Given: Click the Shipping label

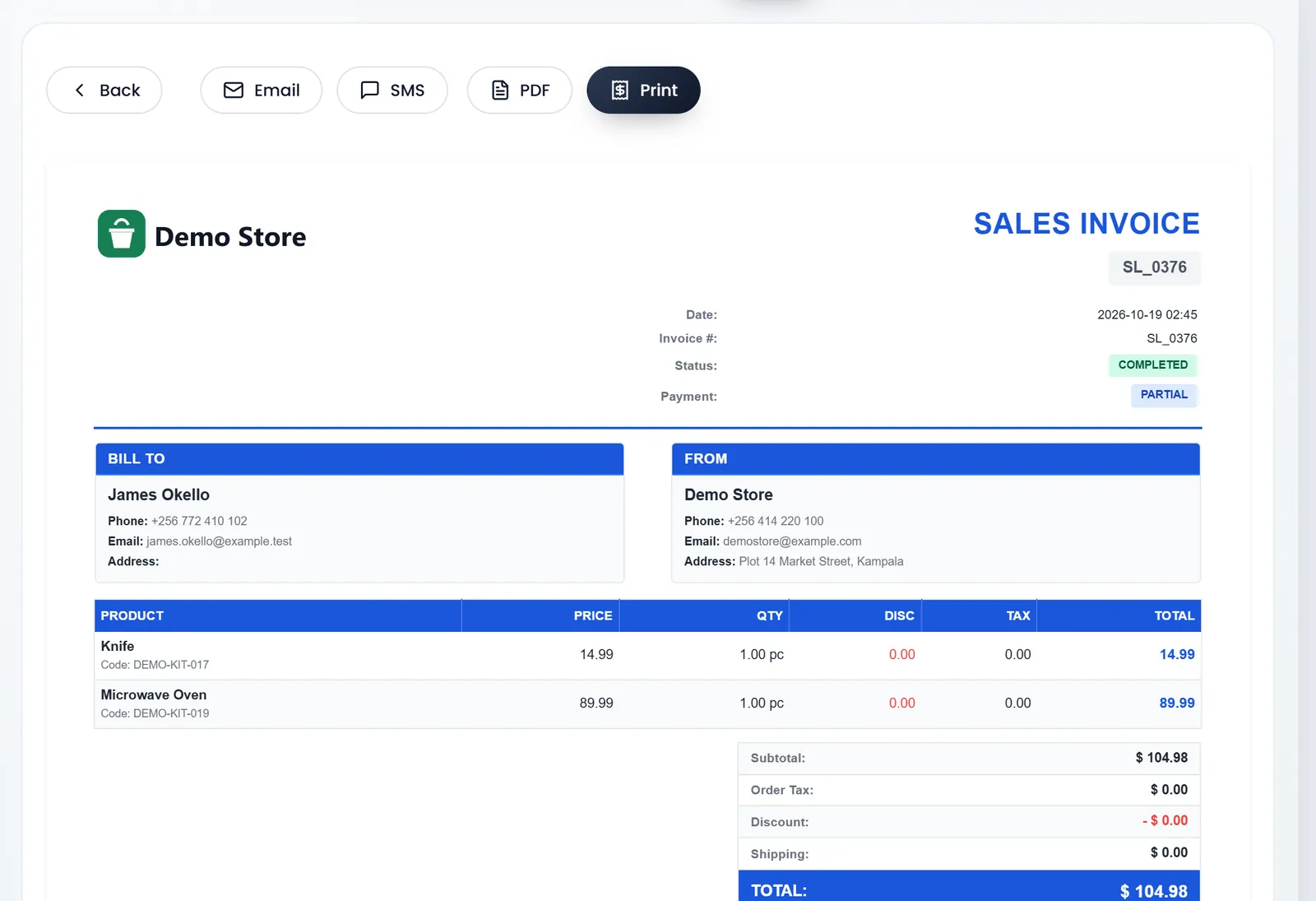Looking at the screenshot, I should [x=780, y=854].
